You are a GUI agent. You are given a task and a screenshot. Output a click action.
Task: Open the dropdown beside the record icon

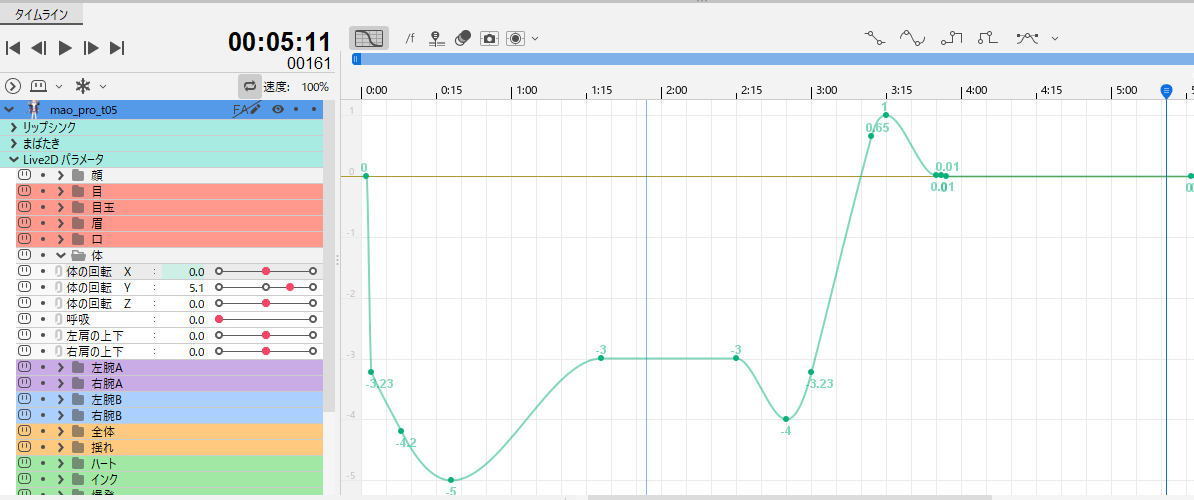536,38
